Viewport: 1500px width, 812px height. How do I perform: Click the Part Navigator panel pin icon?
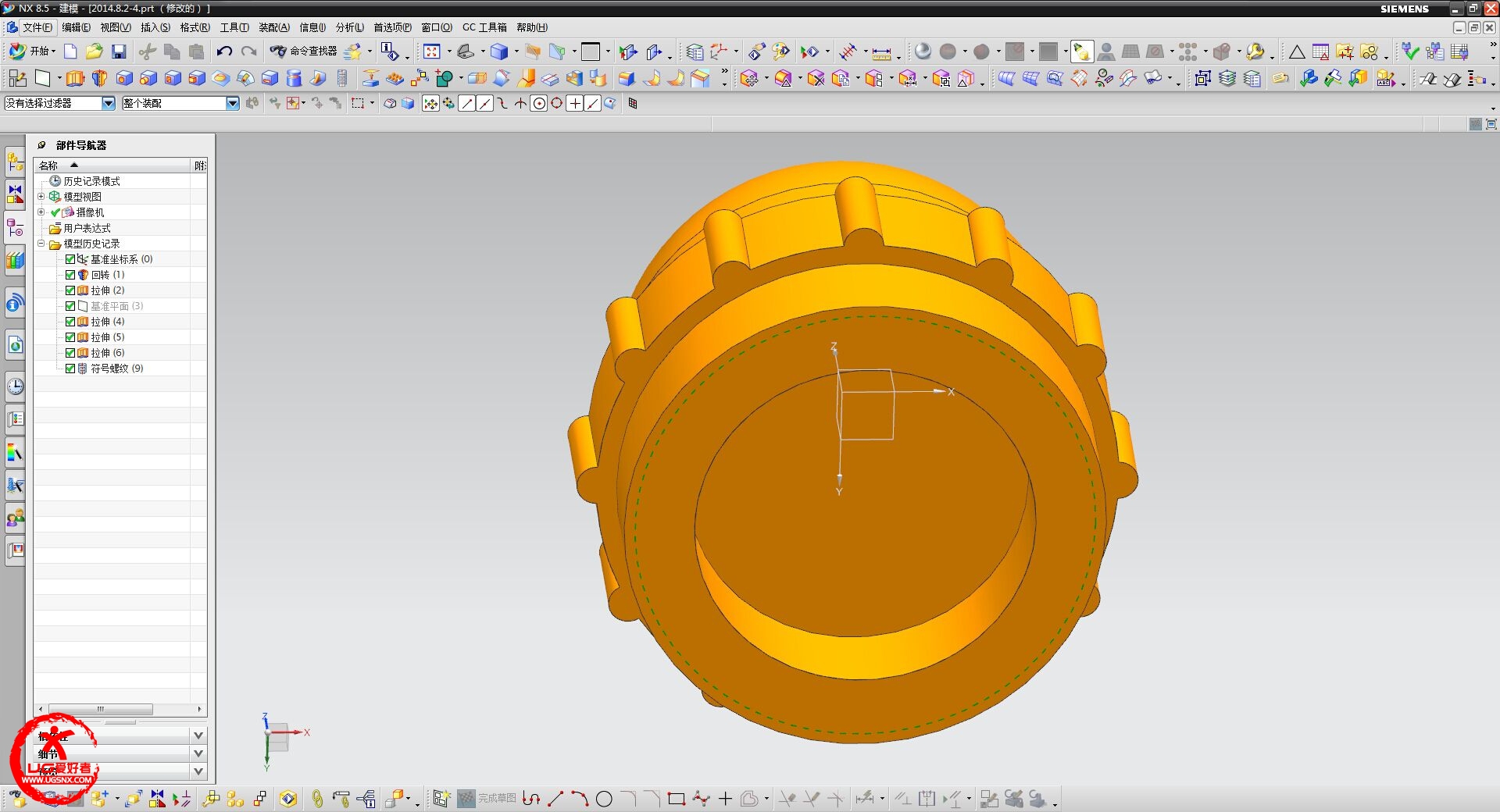pos(41,145)
